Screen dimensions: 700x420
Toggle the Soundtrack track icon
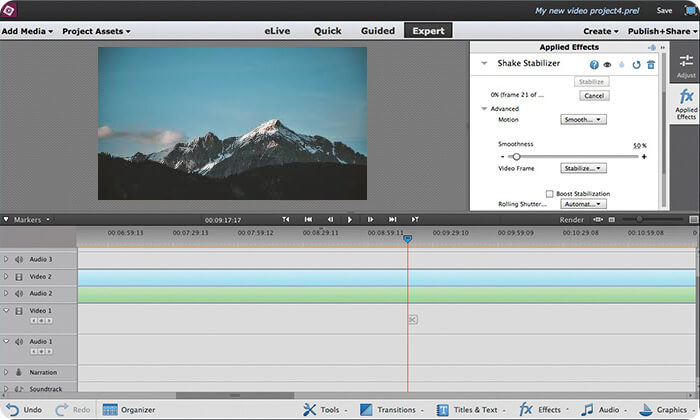click(19, 389)
